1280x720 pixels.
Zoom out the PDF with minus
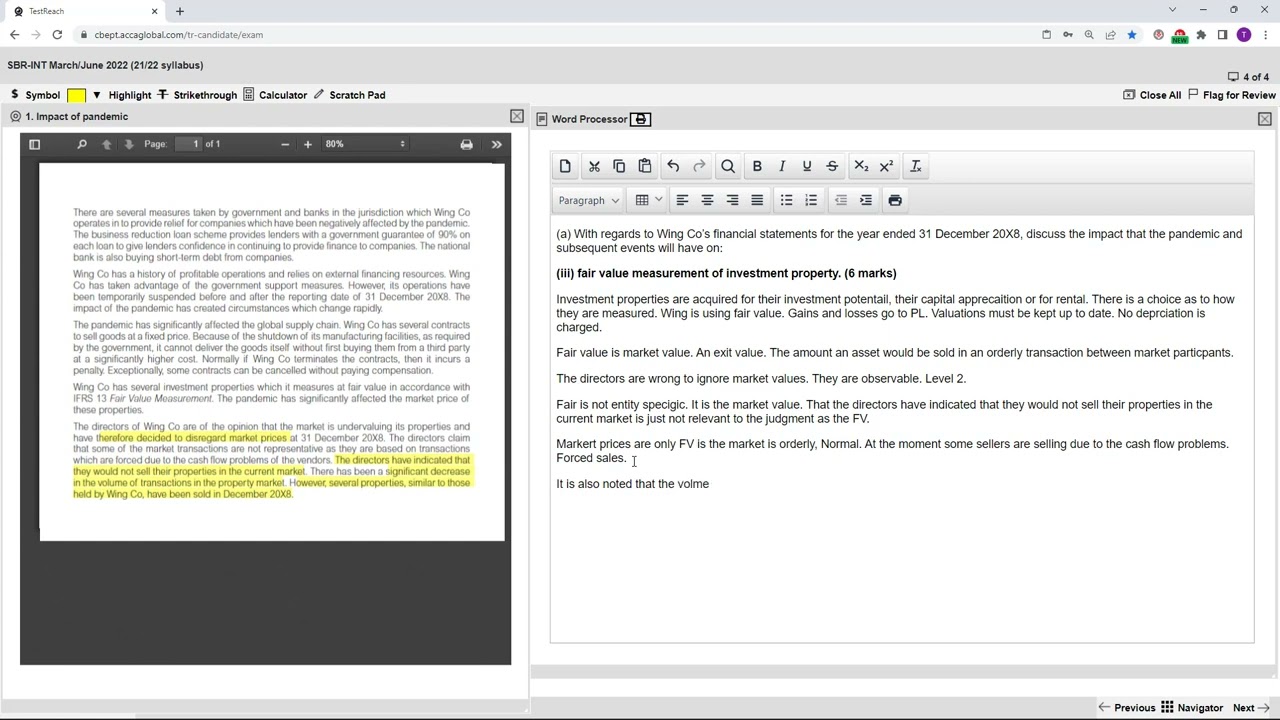coord(285,144)
